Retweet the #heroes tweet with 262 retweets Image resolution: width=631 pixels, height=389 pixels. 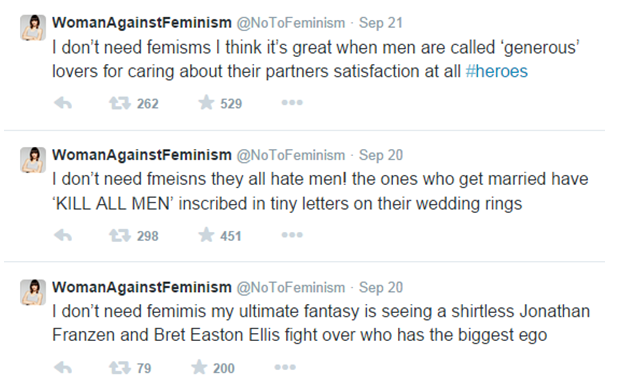pos(120,103)
